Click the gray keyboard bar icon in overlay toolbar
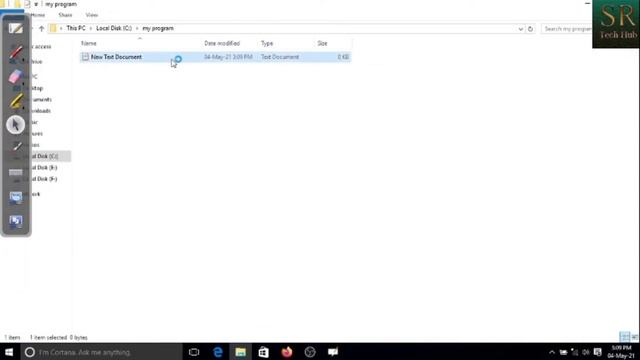Screen dimensions: 640x360 (16, 172)
